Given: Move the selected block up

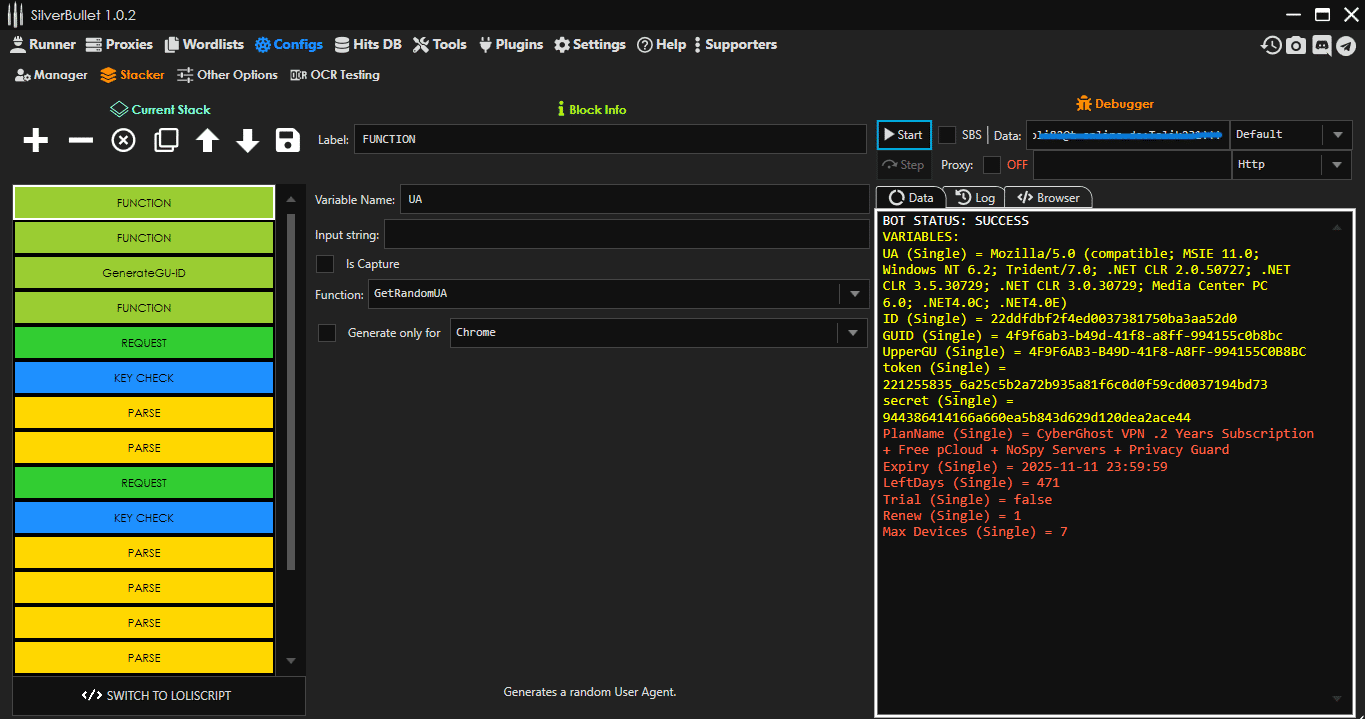Looking at the screenshot, I should tap(207, 140).
